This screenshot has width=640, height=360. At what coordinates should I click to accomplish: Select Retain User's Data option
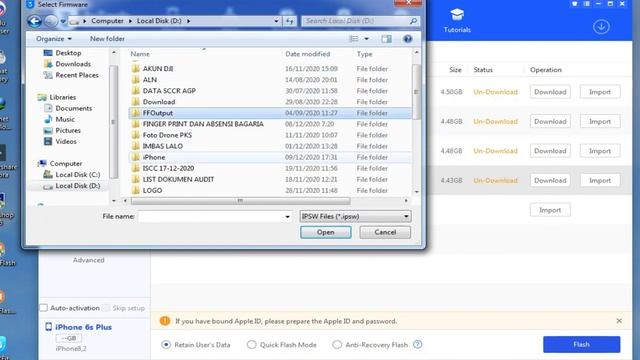click(x=166, y=344)
